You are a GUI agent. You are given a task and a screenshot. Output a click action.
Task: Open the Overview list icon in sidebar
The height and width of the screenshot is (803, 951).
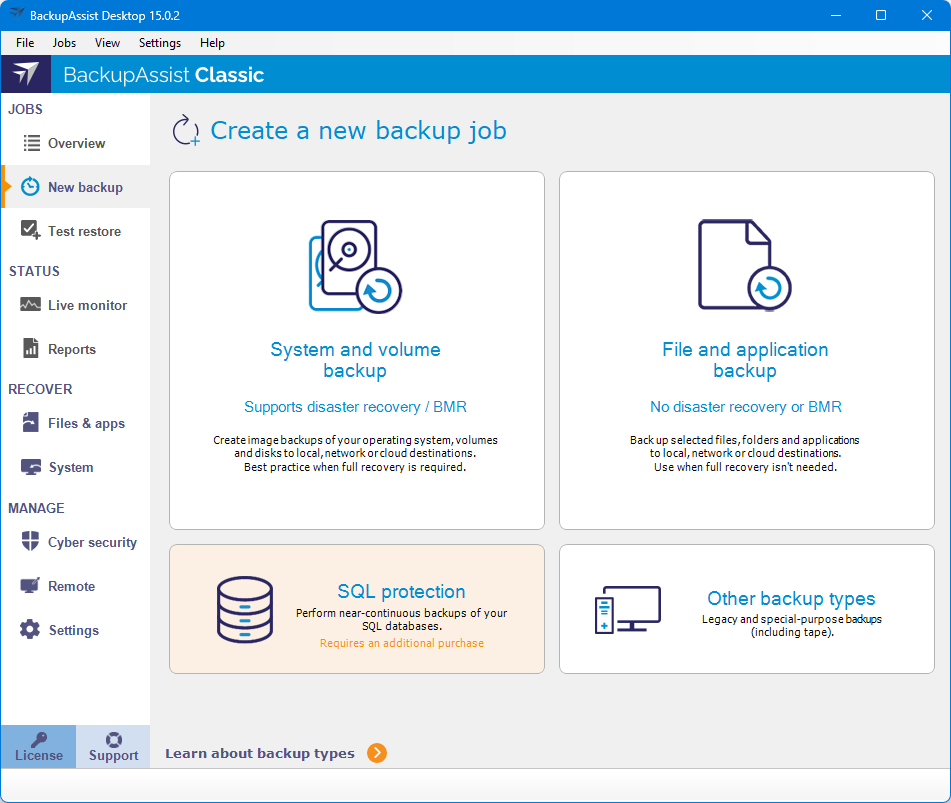click(31, 143)
